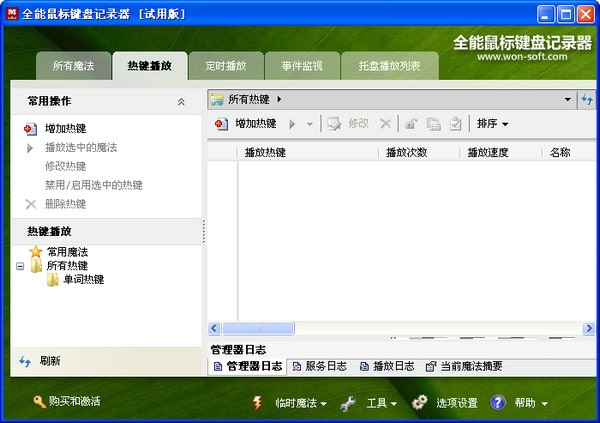Click the toolbar copy icon
The image size is (600, 423).
(434, 124)
